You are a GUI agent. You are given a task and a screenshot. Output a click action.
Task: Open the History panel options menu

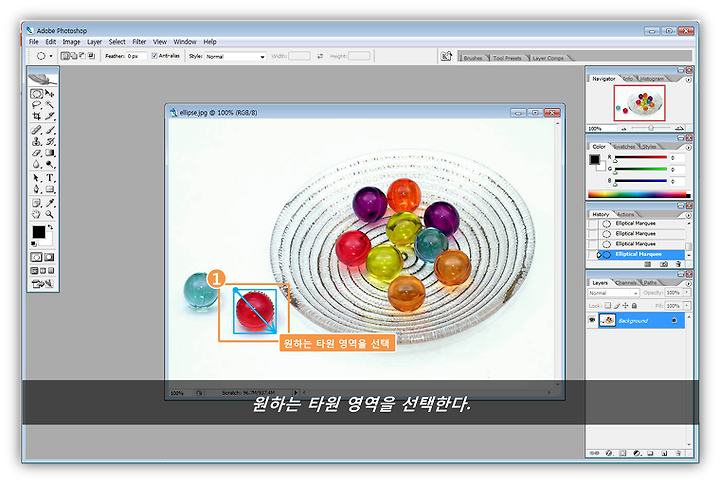[688, 215]
